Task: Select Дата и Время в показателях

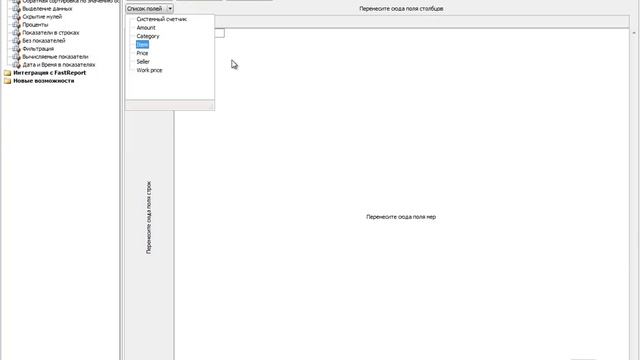Action: point(59,64)
